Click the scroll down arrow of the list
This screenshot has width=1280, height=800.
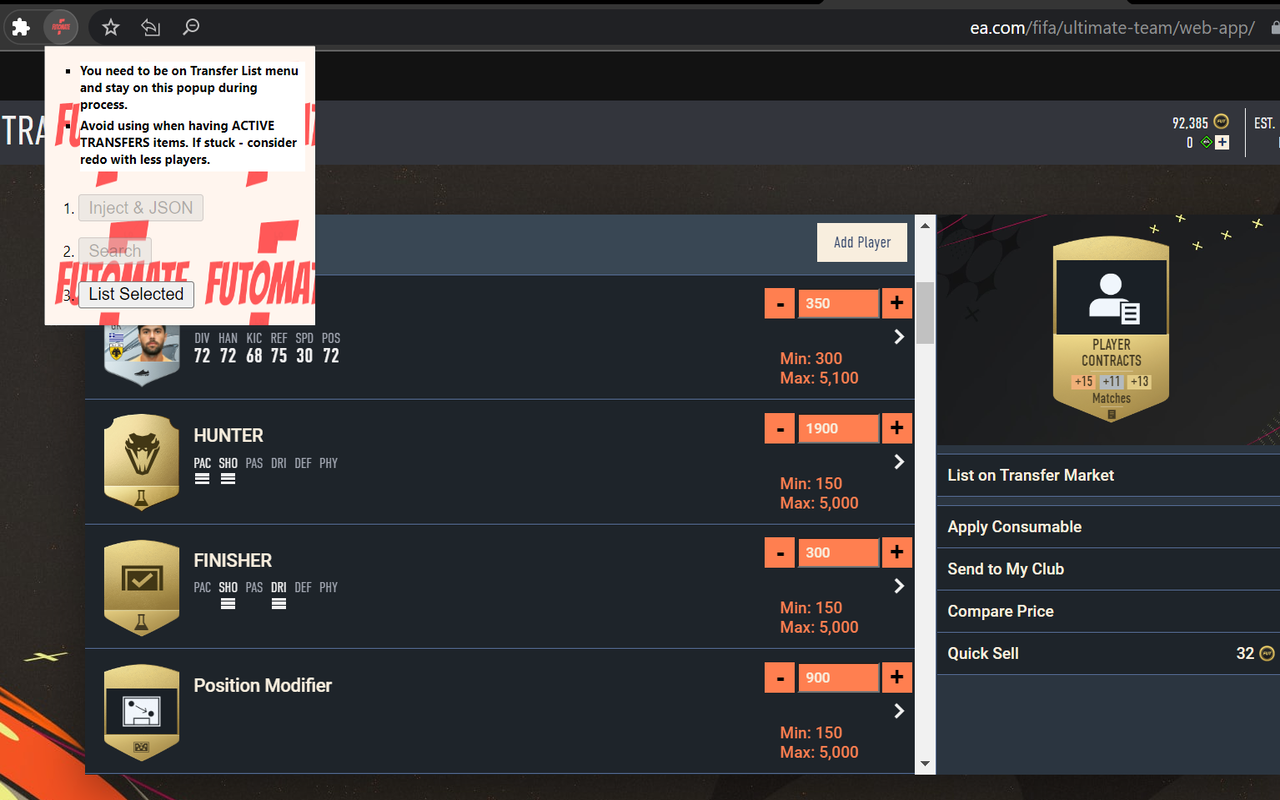click(925, 764)
